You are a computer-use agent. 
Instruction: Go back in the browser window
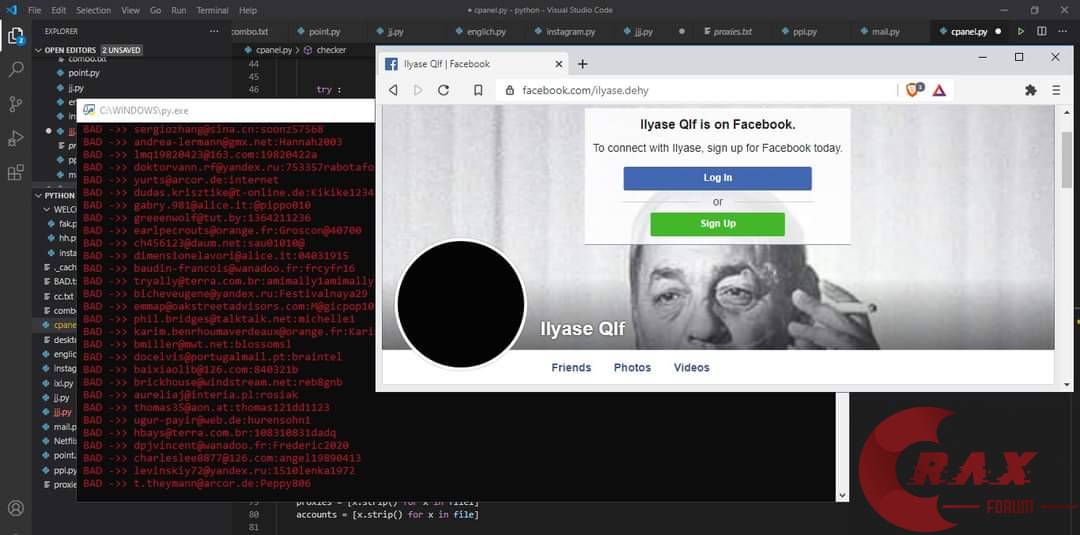[x=393, y=90]
